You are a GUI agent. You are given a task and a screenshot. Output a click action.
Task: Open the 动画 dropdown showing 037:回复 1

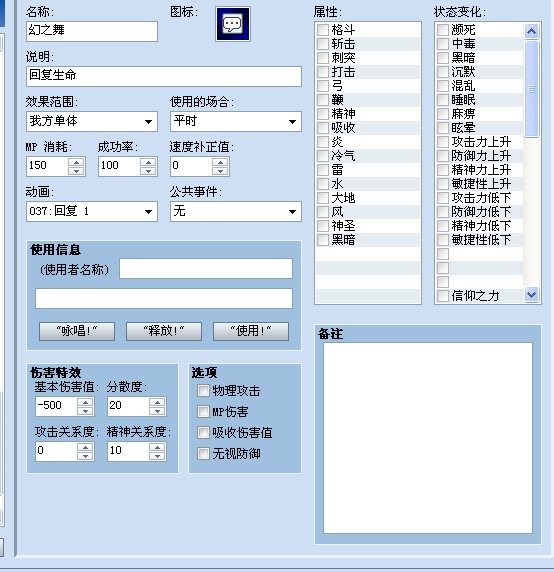coord(92,212)
